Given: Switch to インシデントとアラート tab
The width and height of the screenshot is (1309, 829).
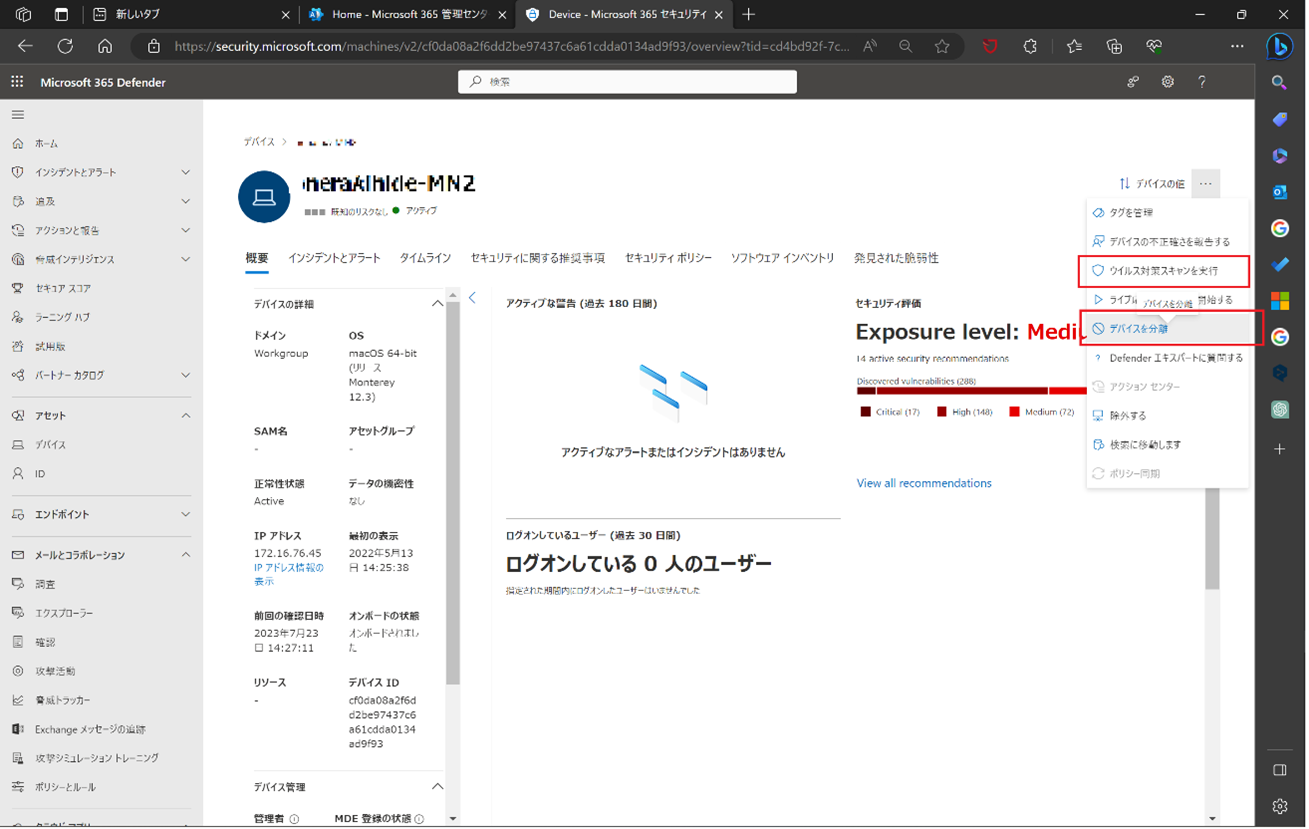Looking at the screenshot, I should click(334, 258).
